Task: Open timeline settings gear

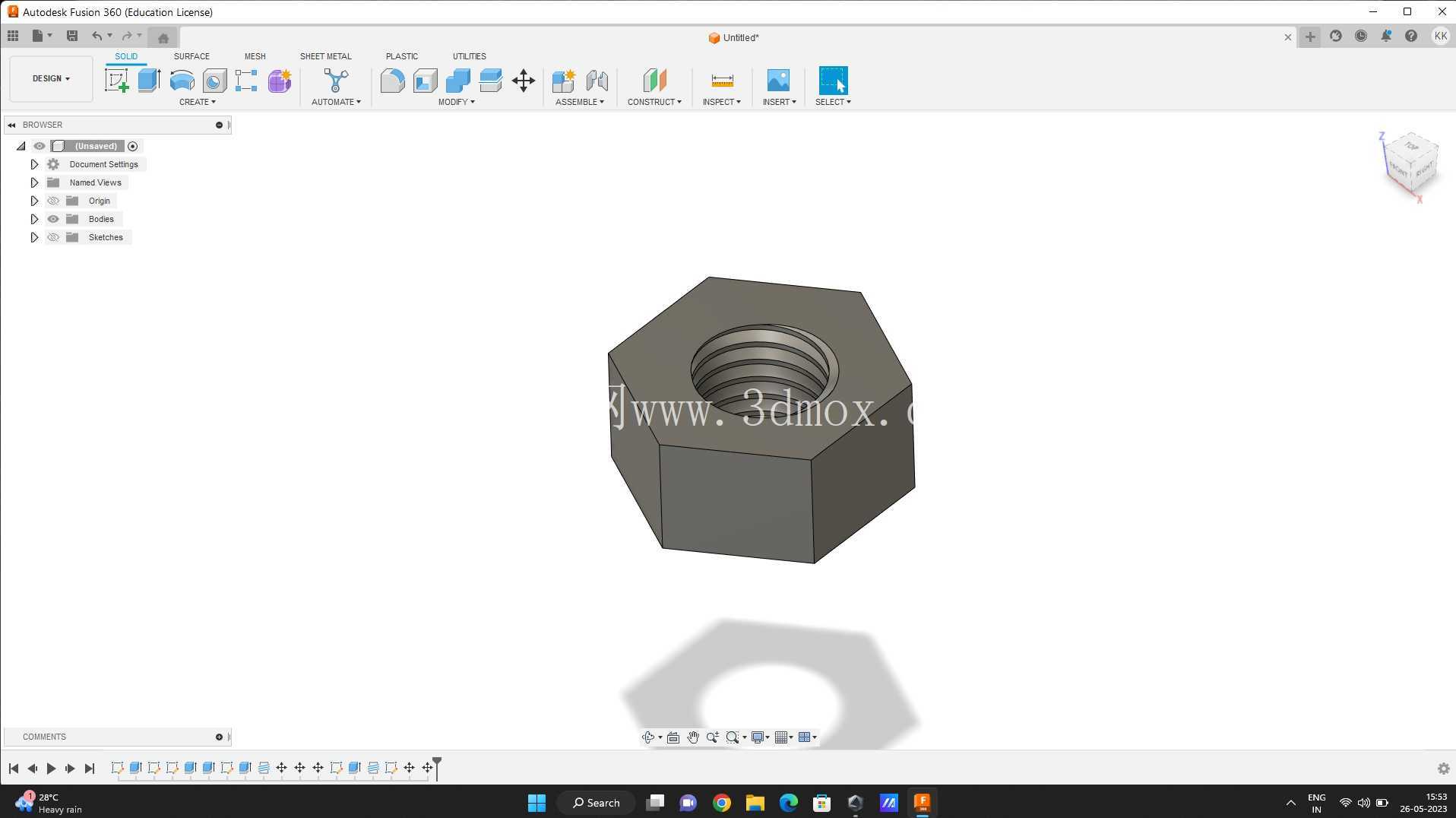Action: point(1443,769)
